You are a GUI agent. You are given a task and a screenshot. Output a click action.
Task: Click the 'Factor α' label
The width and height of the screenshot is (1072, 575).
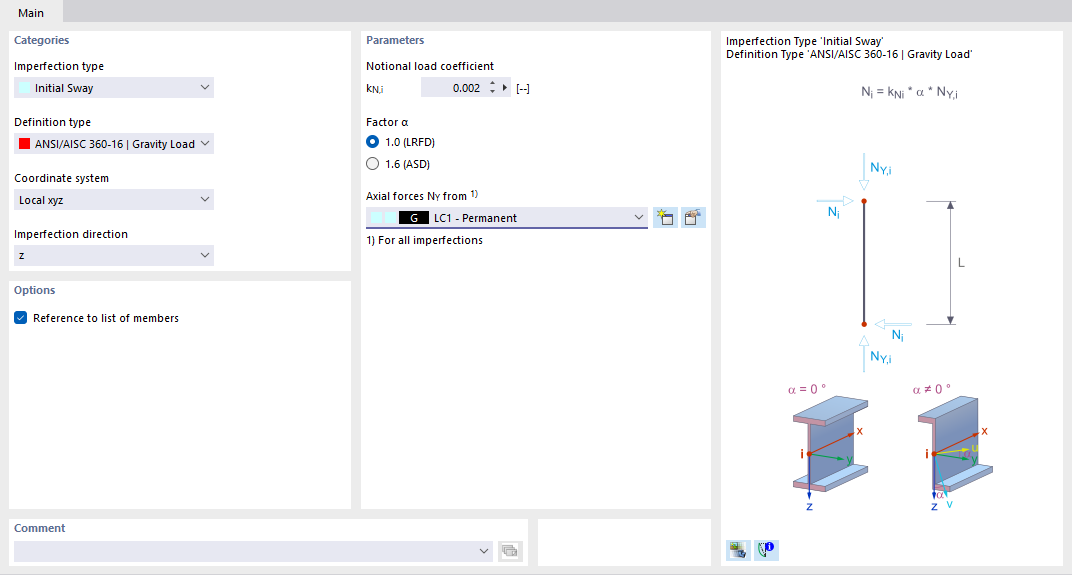pos(387,122)
